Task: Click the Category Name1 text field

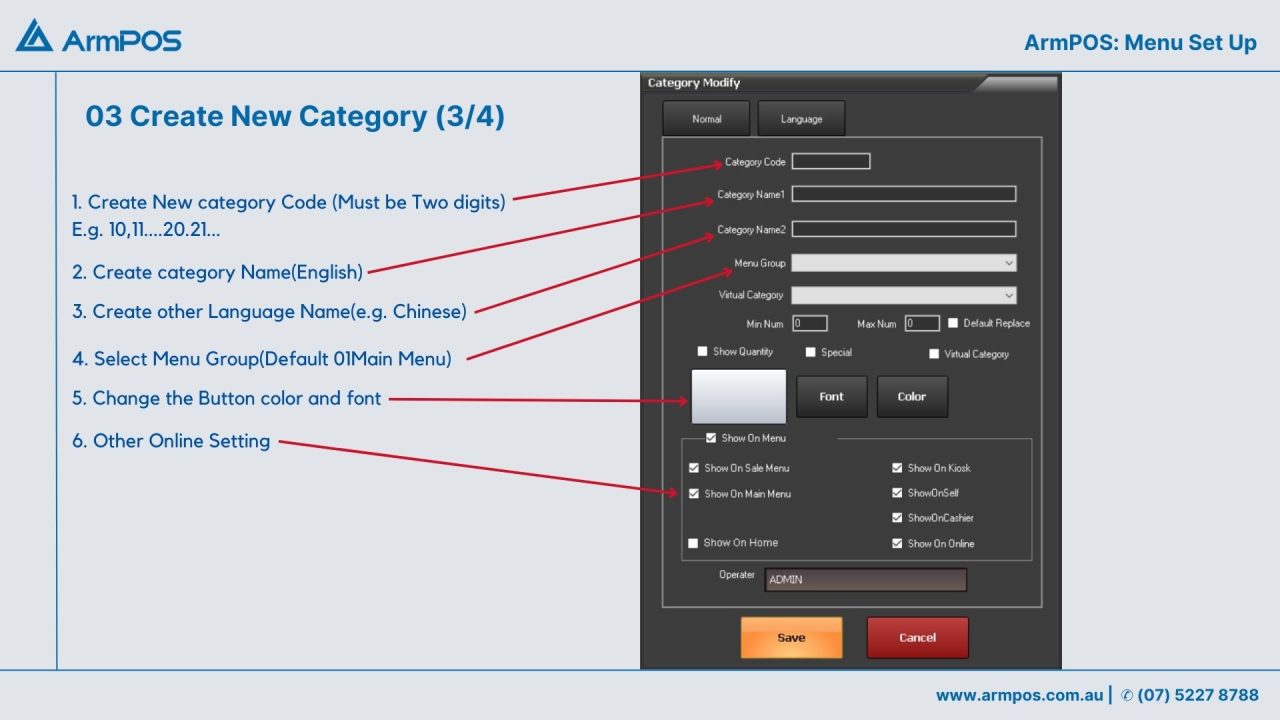Action: click(x=903, y=194)
